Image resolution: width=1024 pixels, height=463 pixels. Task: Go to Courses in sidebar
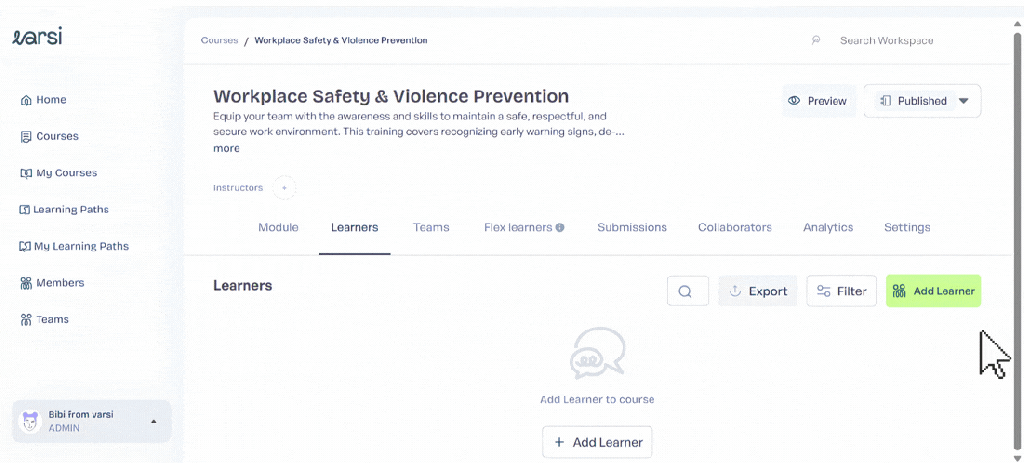tap(50, 136)
